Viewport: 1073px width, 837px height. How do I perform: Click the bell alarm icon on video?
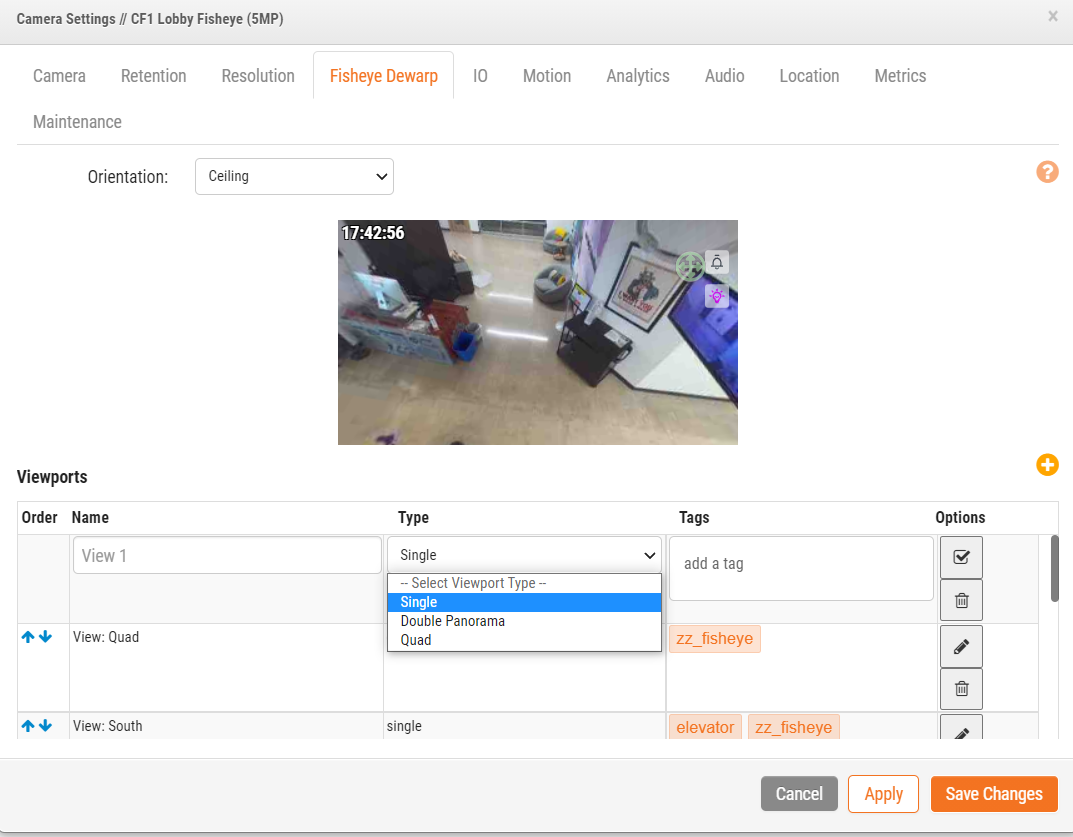[716, 262]
